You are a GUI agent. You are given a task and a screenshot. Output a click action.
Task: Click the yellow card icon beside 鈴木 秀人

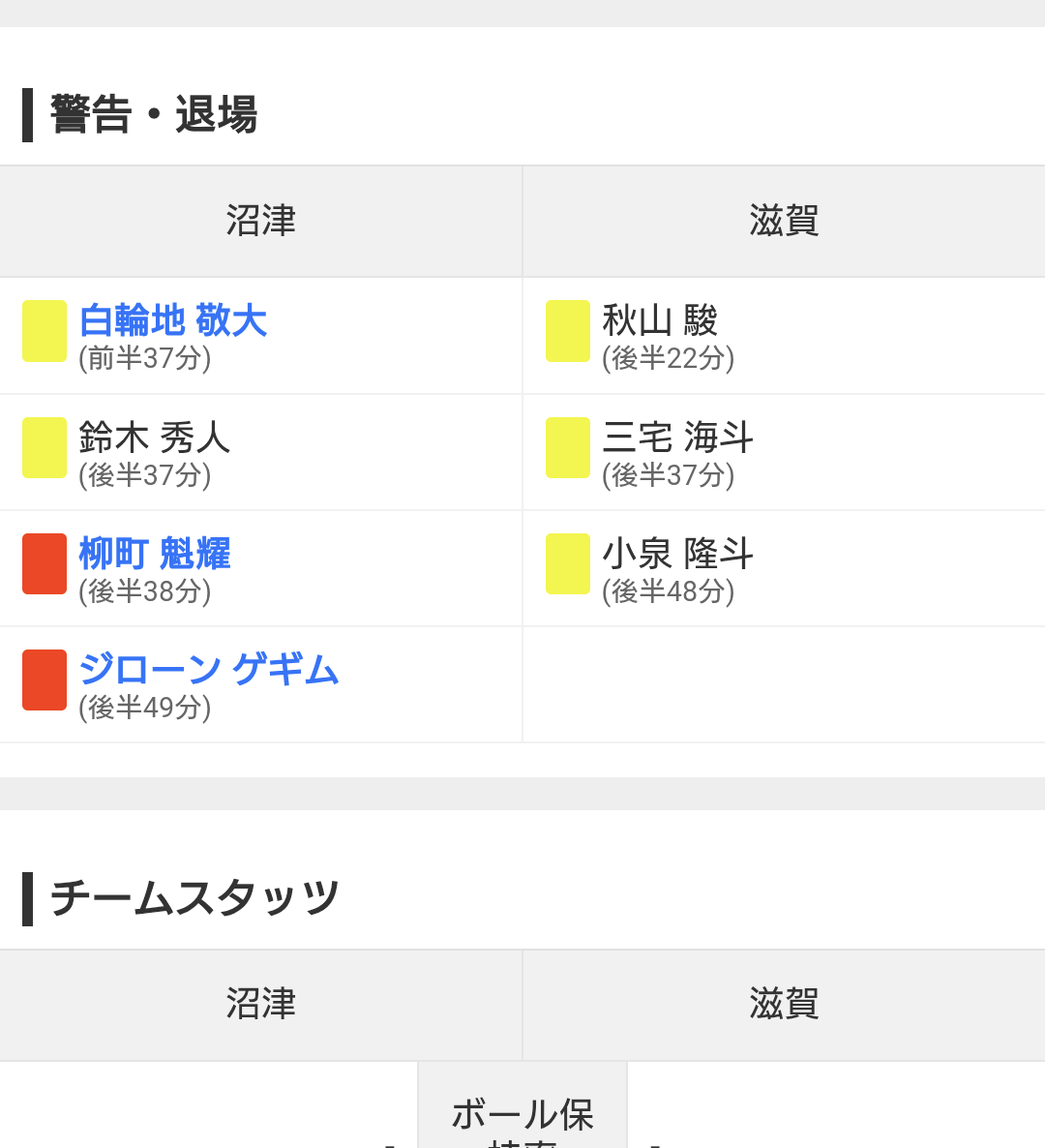click(x=45, y=447)
